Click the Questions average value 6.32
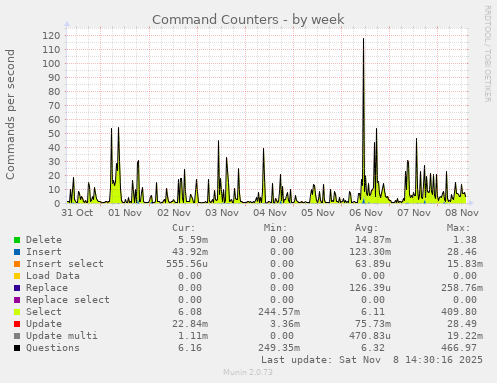The image size is (497, 383). tap(373, 348)
